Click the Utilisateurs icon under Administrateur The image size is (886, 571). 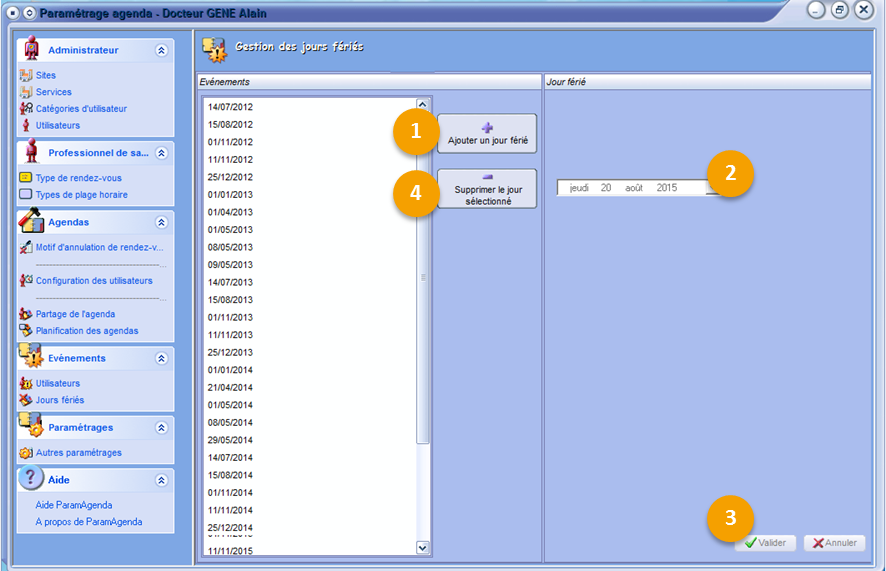26,126
